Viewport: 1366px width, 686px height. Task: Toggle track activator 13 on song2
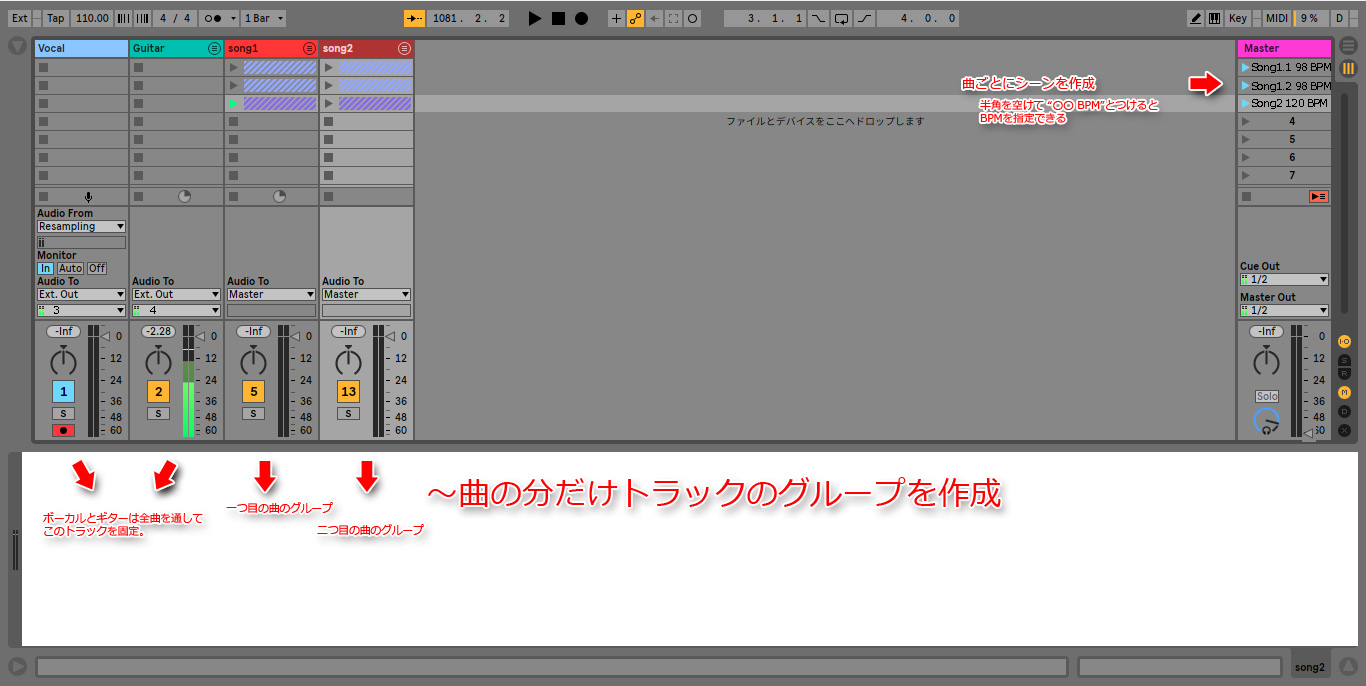pyautogui.click(x=348, y=391)
